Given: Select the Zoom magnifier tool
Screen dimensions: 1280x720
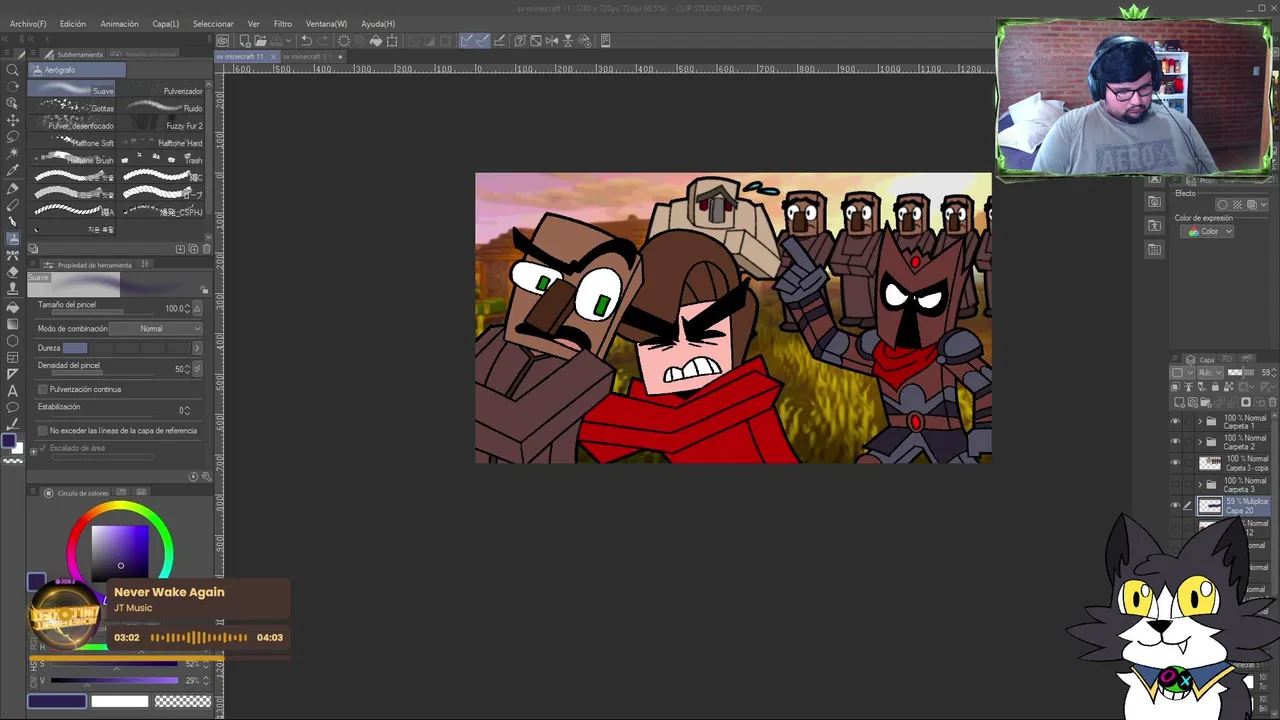Looking at the screenshot, I should coord(13,70).
